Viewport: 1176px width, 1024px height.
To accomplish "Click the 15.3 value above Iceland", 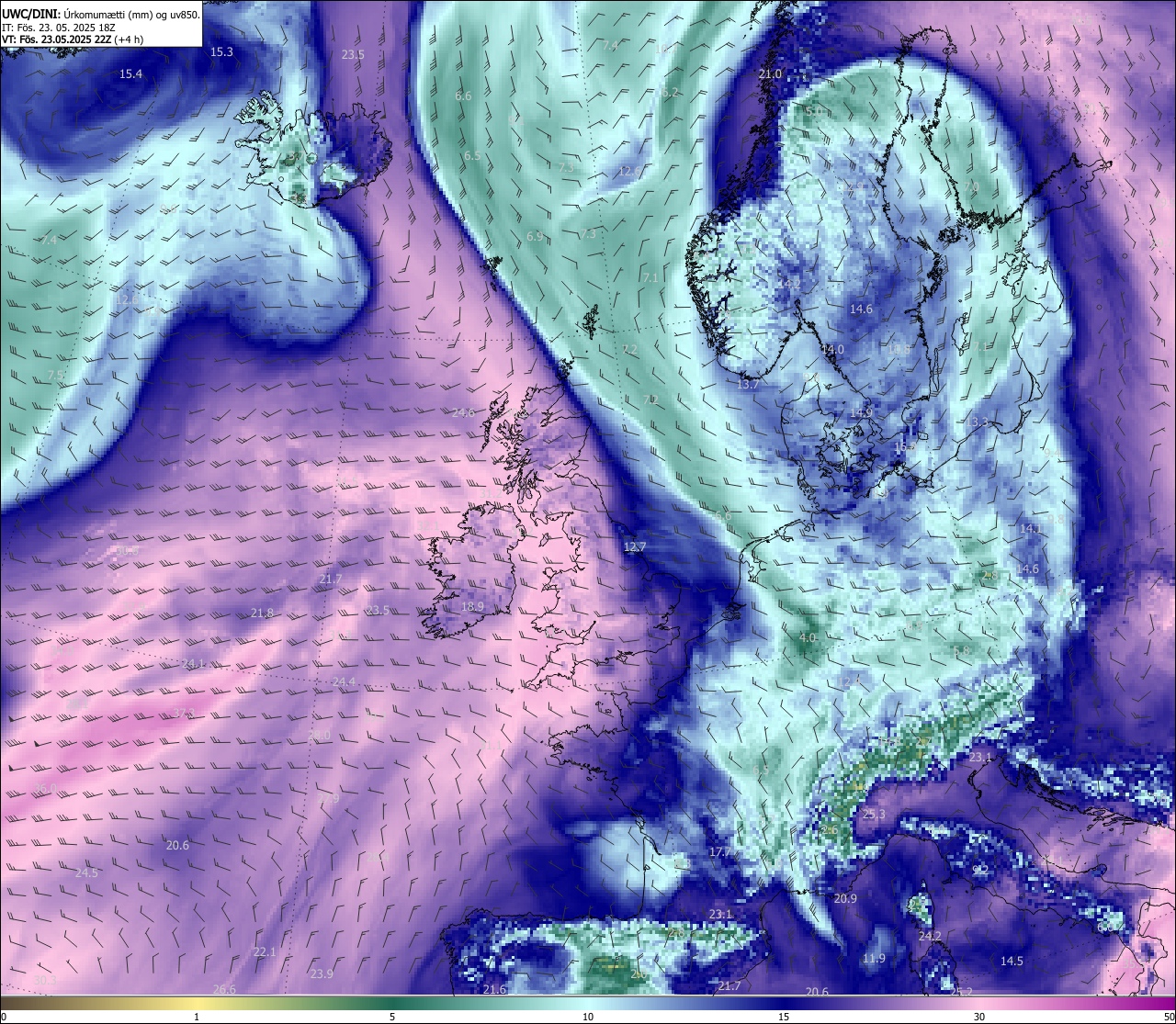I will click(x=221, y=52).
